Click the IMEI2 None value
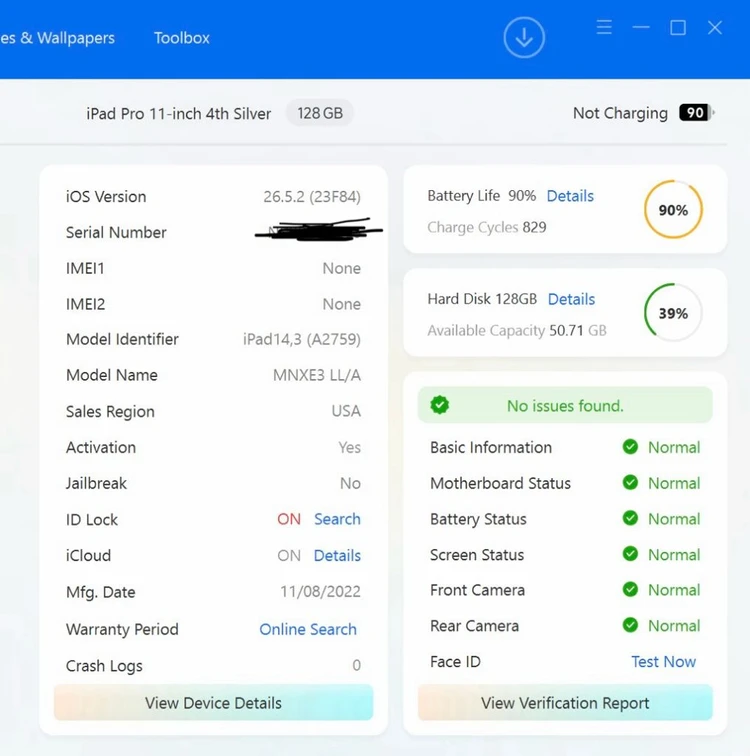750x756 pixels. point(341,304)
